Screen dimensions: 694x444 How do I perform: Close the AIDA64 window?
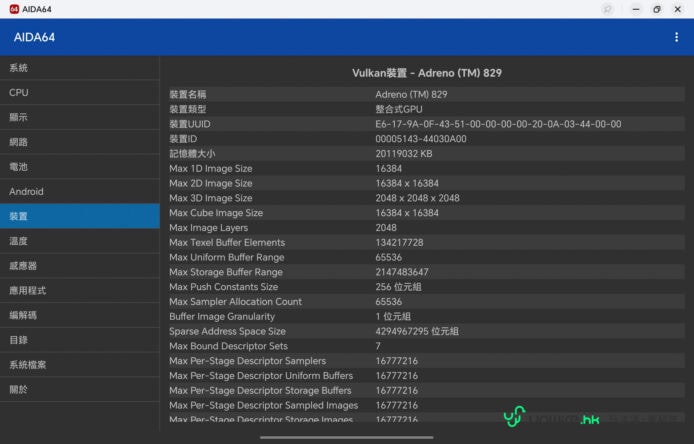tap(678, 9)
